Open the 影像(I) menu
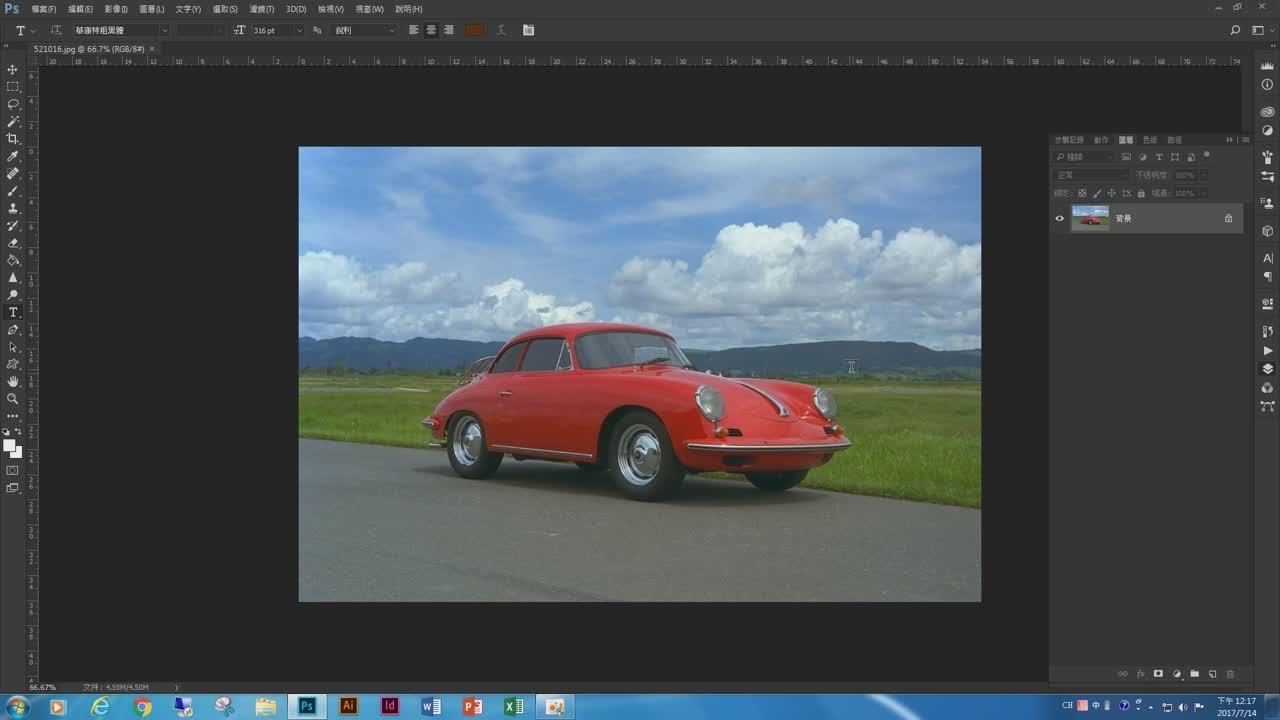 (116, 9)
